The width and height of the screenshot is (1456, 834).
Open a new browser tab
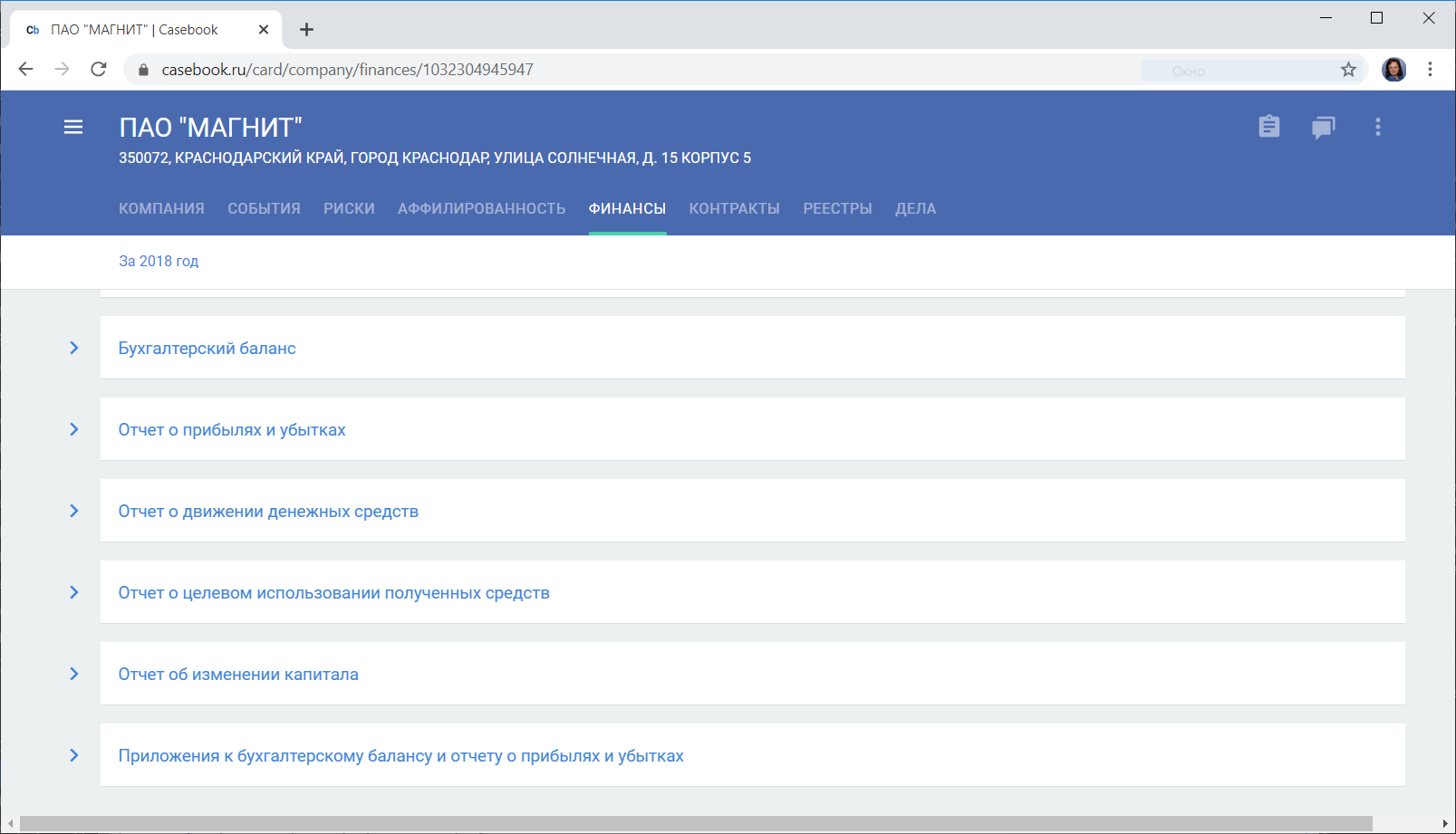[x=307, y=30]
